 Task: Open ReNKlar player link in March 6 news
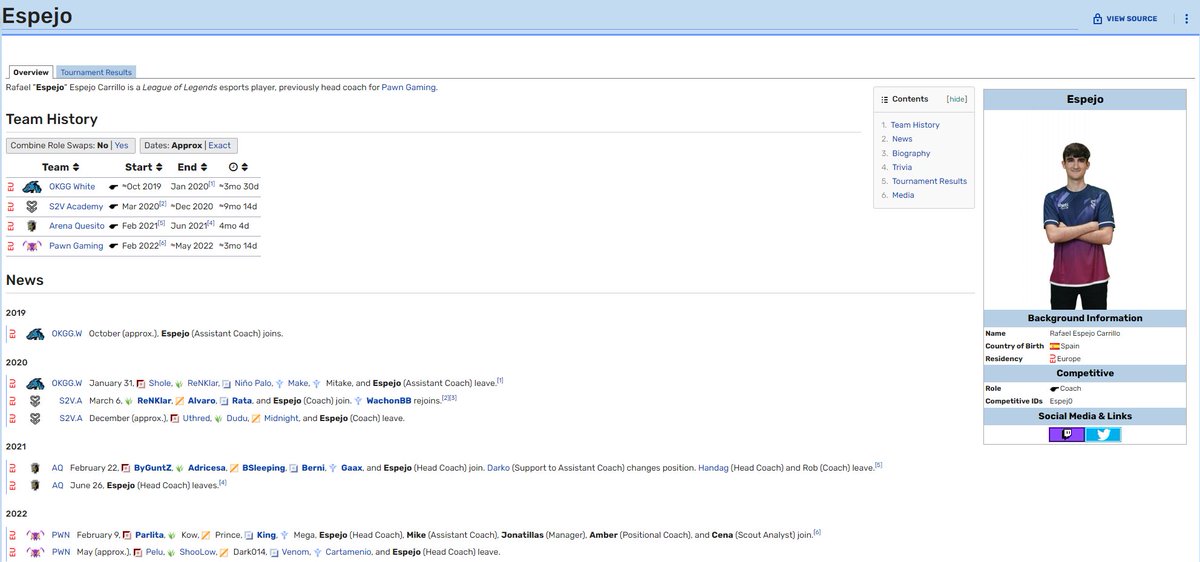pos(154,400)
